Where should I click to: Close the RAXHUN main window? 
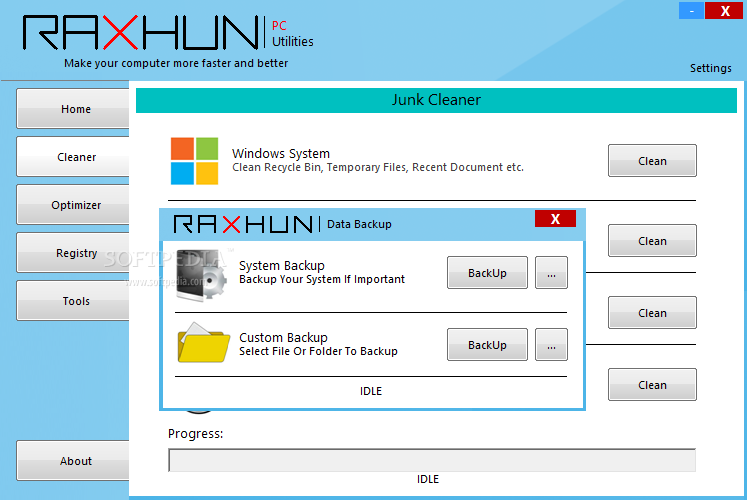pyautogui.click(x=724, y=11)
